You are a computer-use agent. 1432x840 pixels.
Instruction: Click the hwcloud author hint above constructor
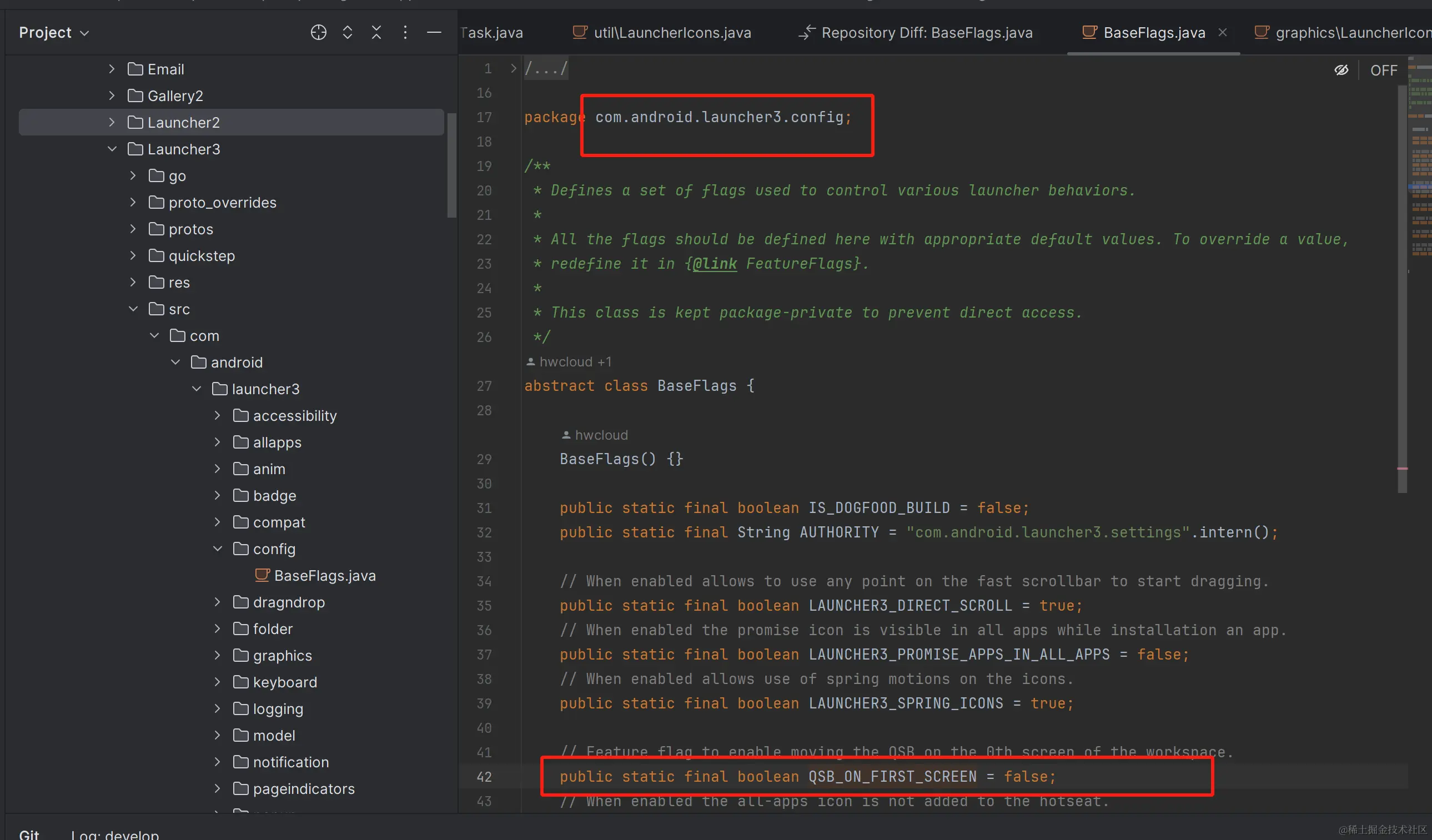tap(595, 435)
